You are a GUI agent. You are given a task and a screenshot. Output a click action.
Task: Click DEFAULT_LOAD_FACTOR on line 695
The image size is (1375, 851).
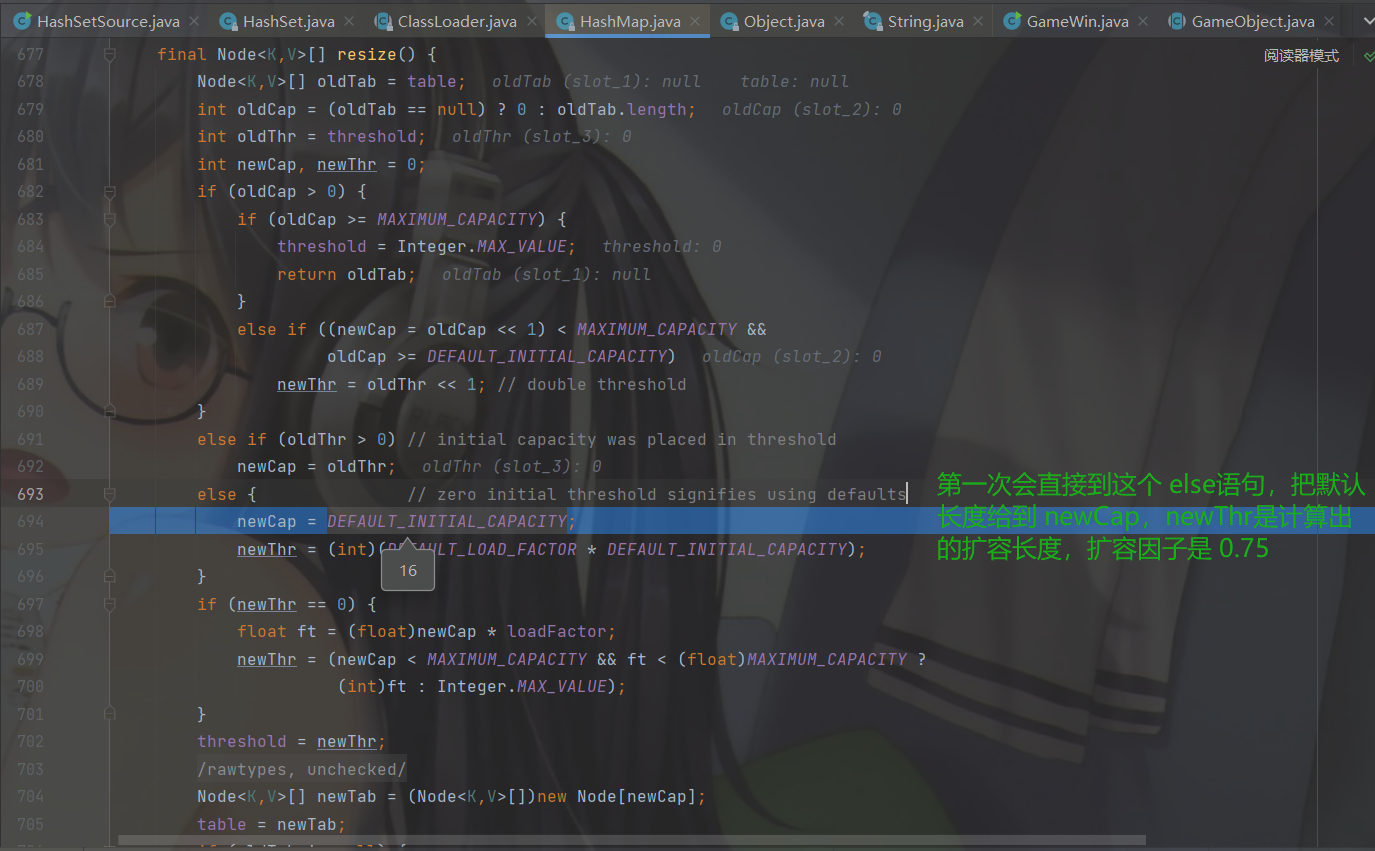tap(482, 549)
